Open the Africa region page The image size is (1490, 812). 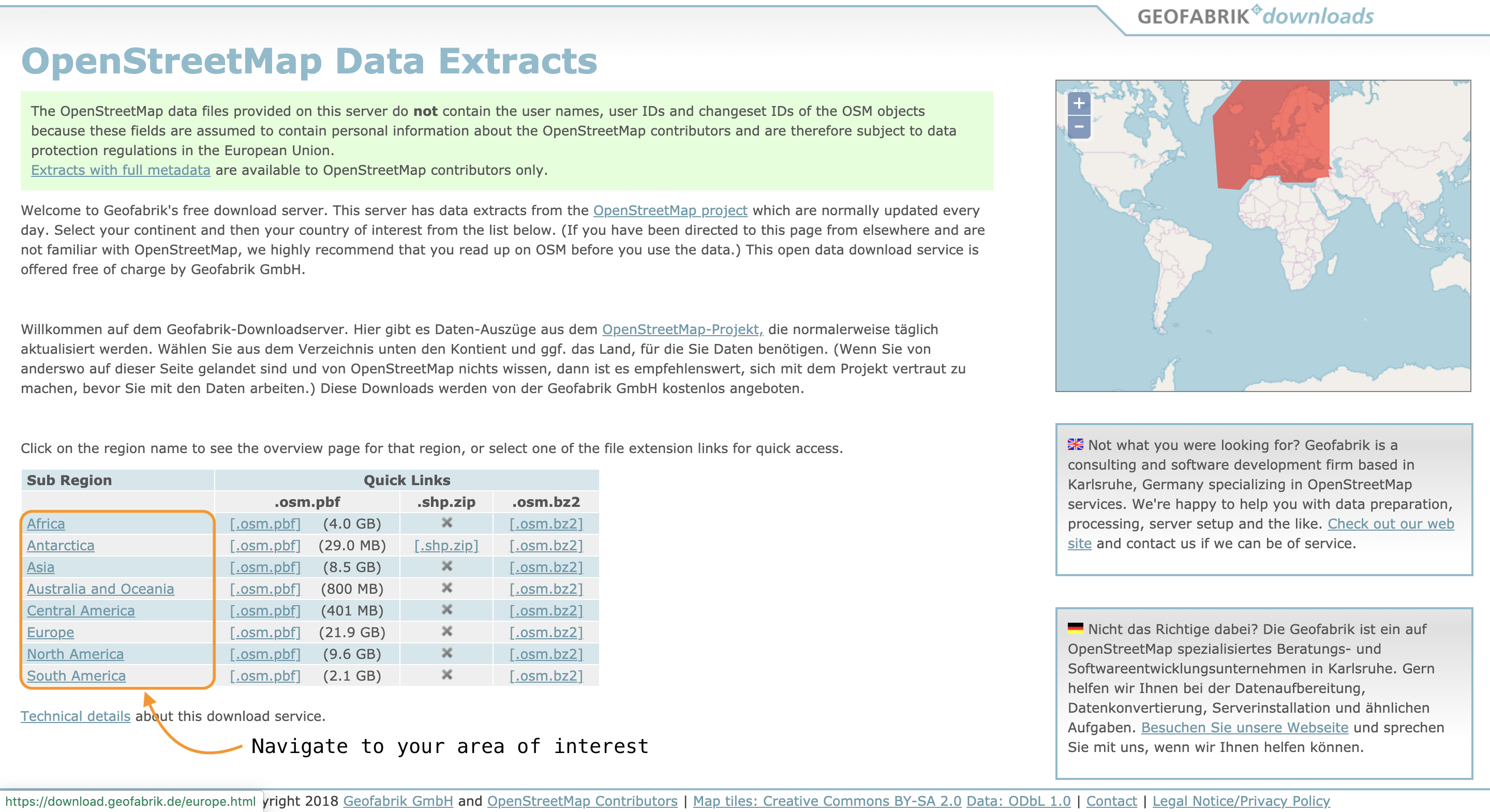coord(46,523)
